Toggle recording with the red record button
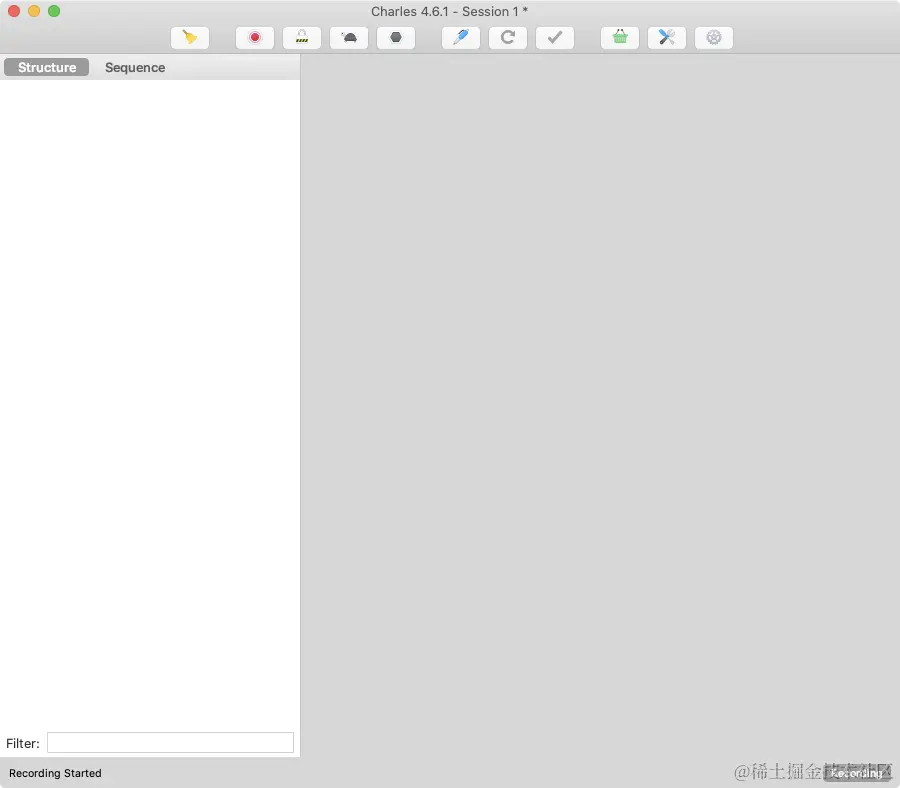The image size is (900, 788). tap(255, 38)
